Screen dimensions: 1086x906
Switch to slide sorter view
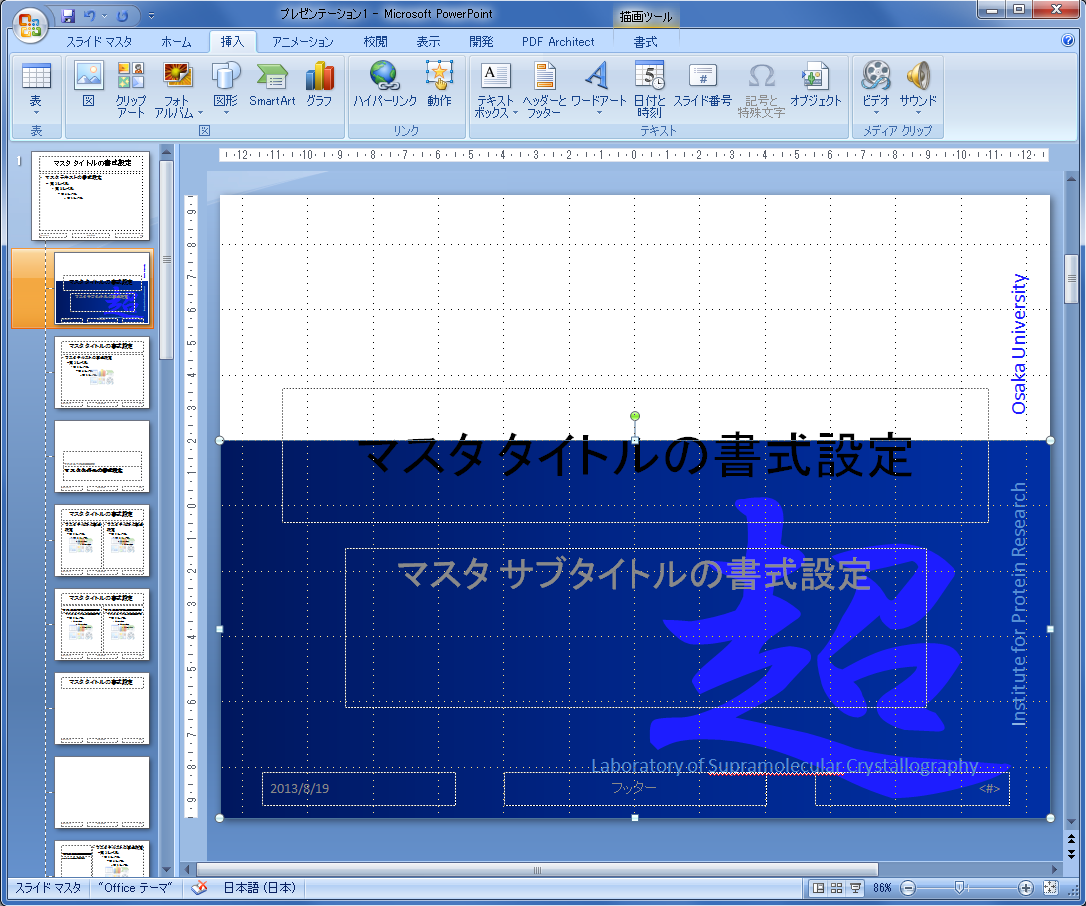[x=836, y=888]
